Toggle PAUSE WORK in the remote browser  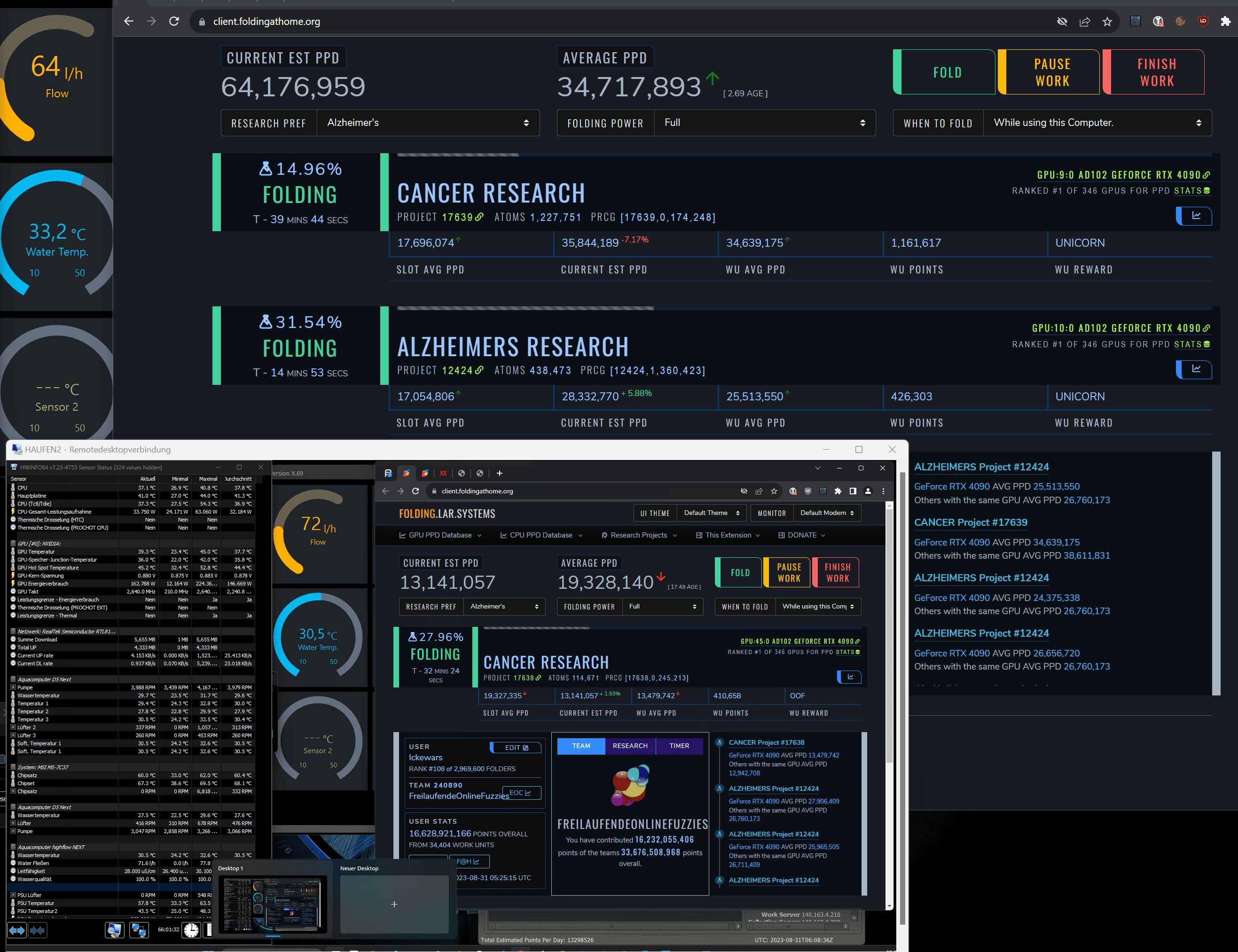tap(789, 572)
